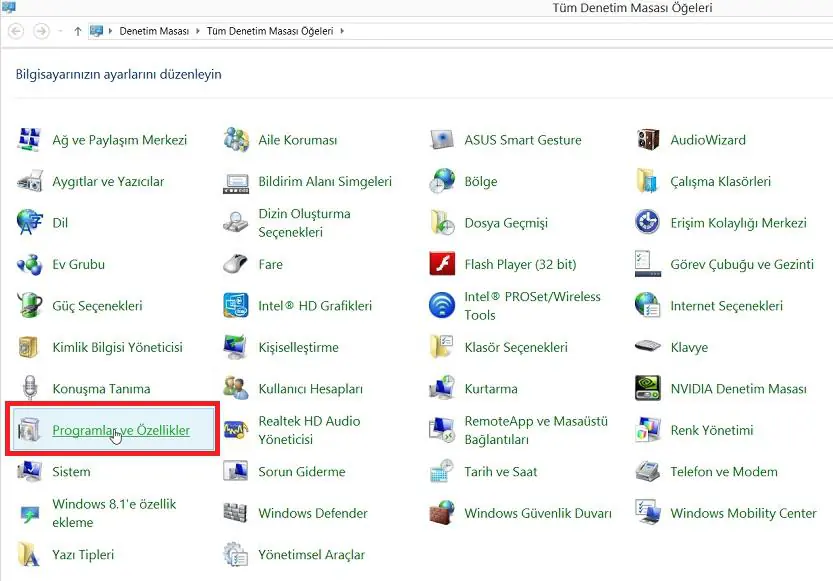Open the Güç Seçenekleri battery icon
This screenshot has height=581, width=833.
pyautogui.click(x=30, y=306)
